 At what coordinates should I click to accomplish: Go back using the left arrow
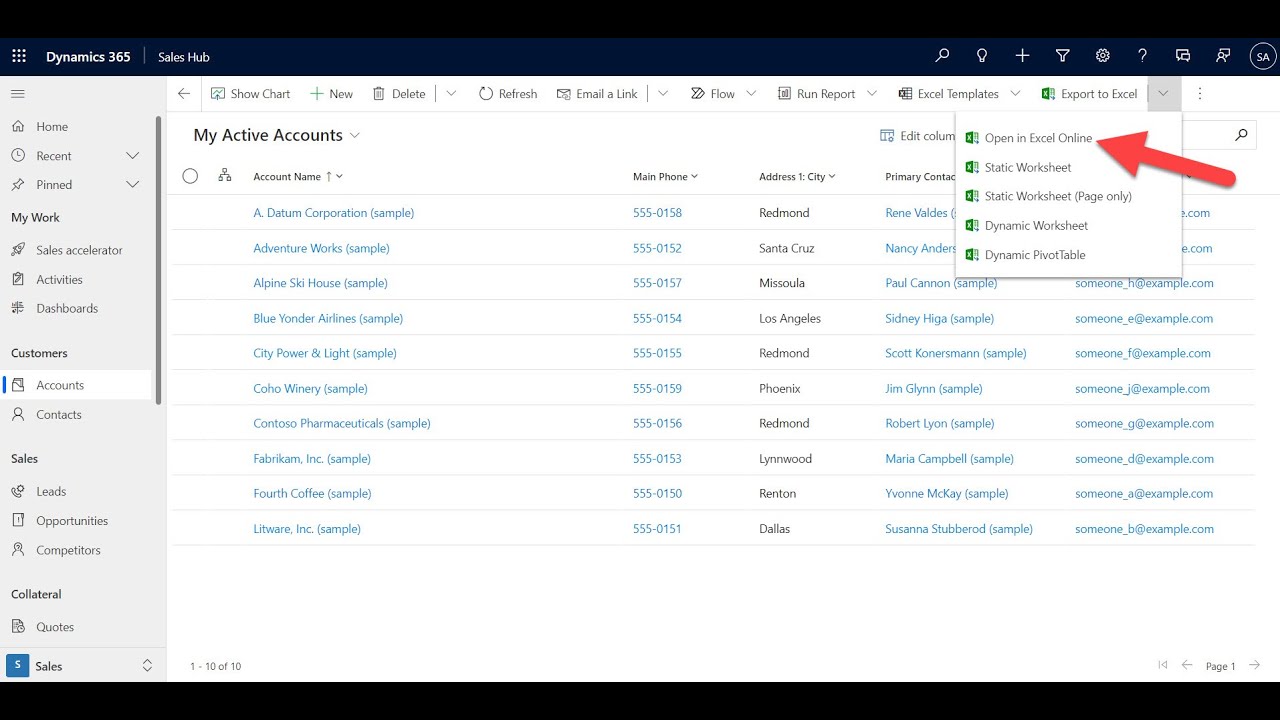click(184, 94)
